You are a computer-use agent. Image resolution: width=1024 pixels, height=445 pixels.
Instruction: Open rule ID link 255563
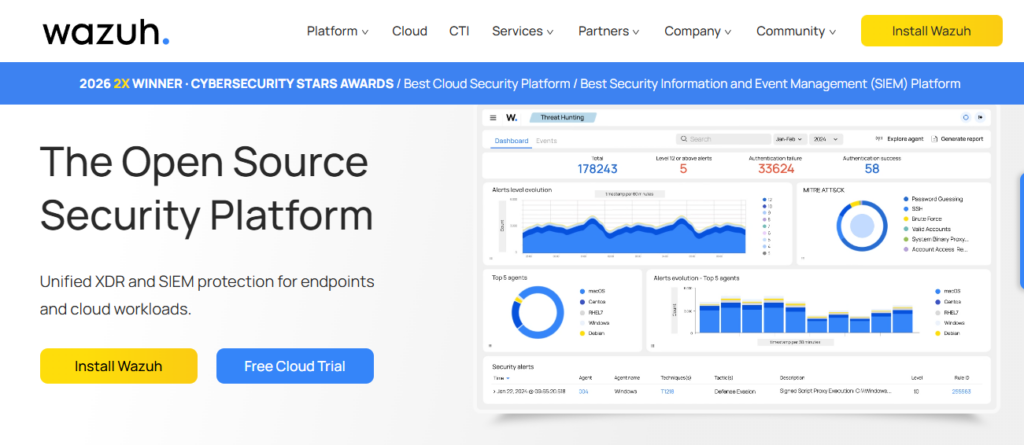pyautogui.click(x=961, y=391)
